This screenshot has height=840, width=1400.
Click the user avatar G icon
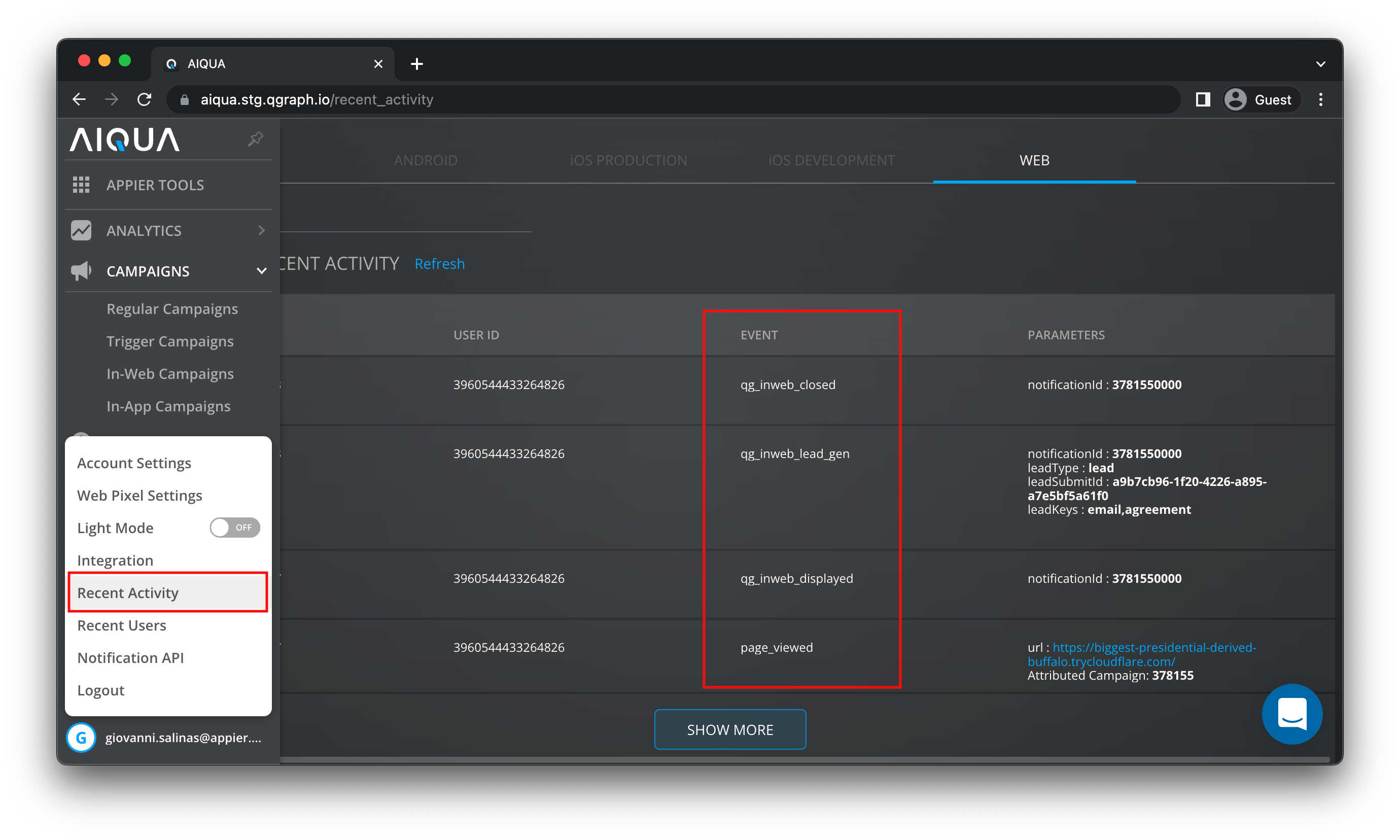[x=82, y=738]
